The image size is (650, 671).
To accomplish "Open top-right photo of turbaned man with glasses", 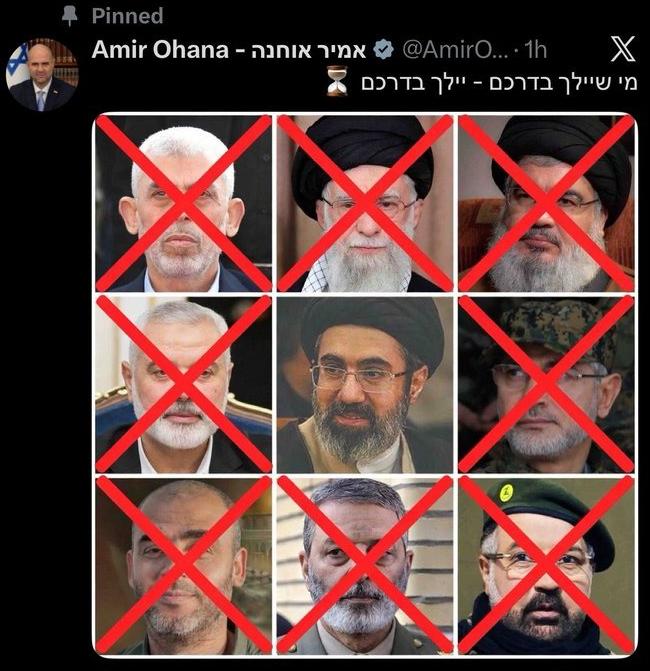I will (x=546, y=204).
